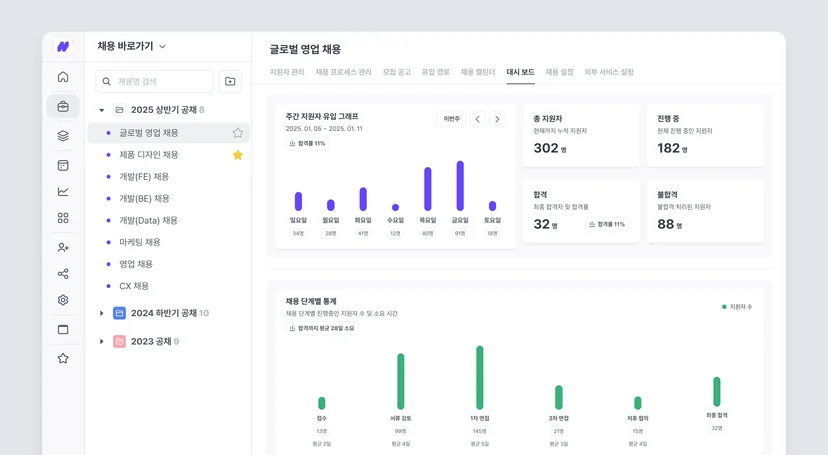Viewport: 828px width, 455px height.
Task: Go to the home icon in the sidebar
Action: (63, 77)
